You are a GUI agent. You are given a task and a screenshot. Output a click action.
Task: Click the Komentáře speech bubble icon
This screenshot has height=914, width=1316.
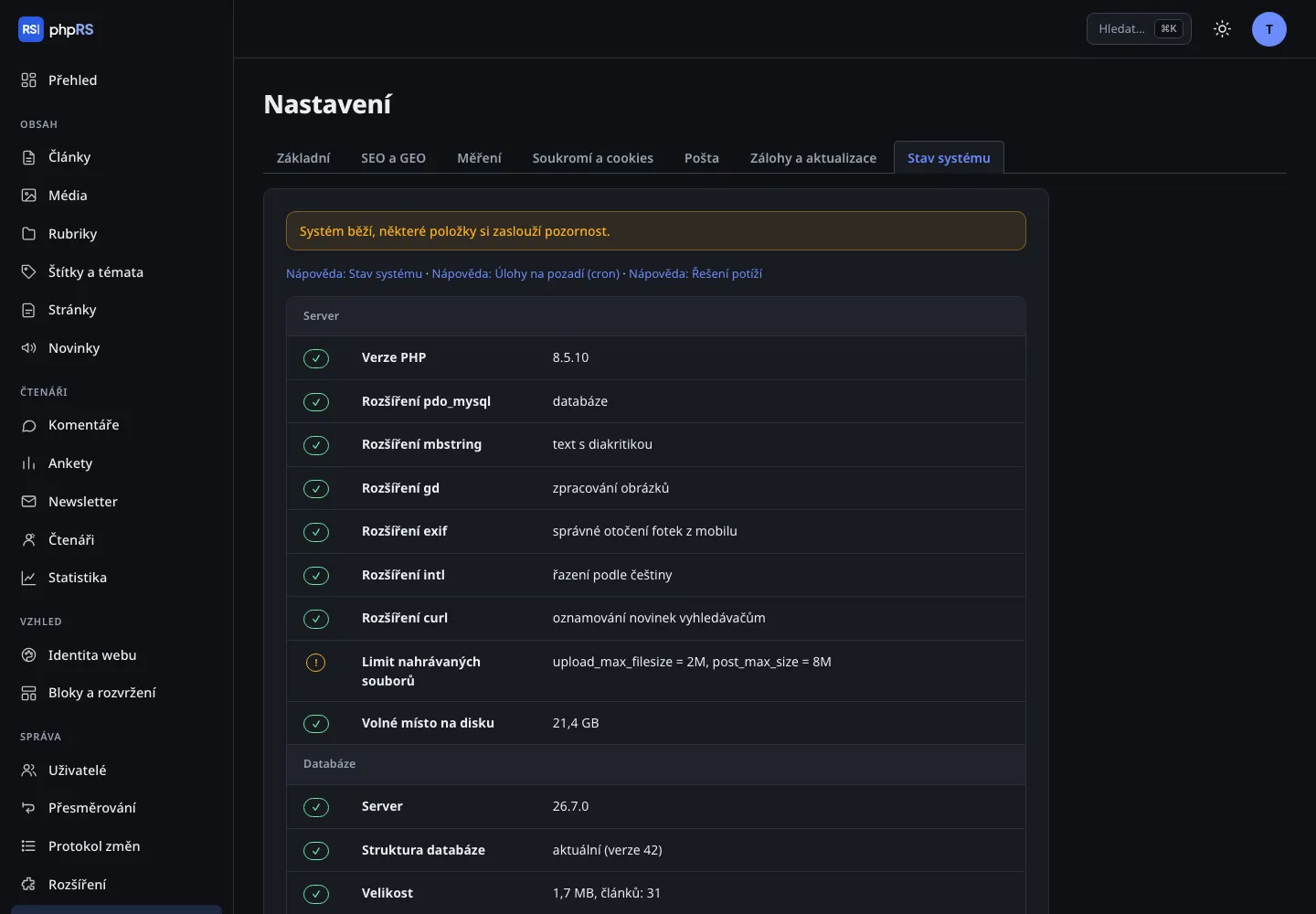(29, 425)
